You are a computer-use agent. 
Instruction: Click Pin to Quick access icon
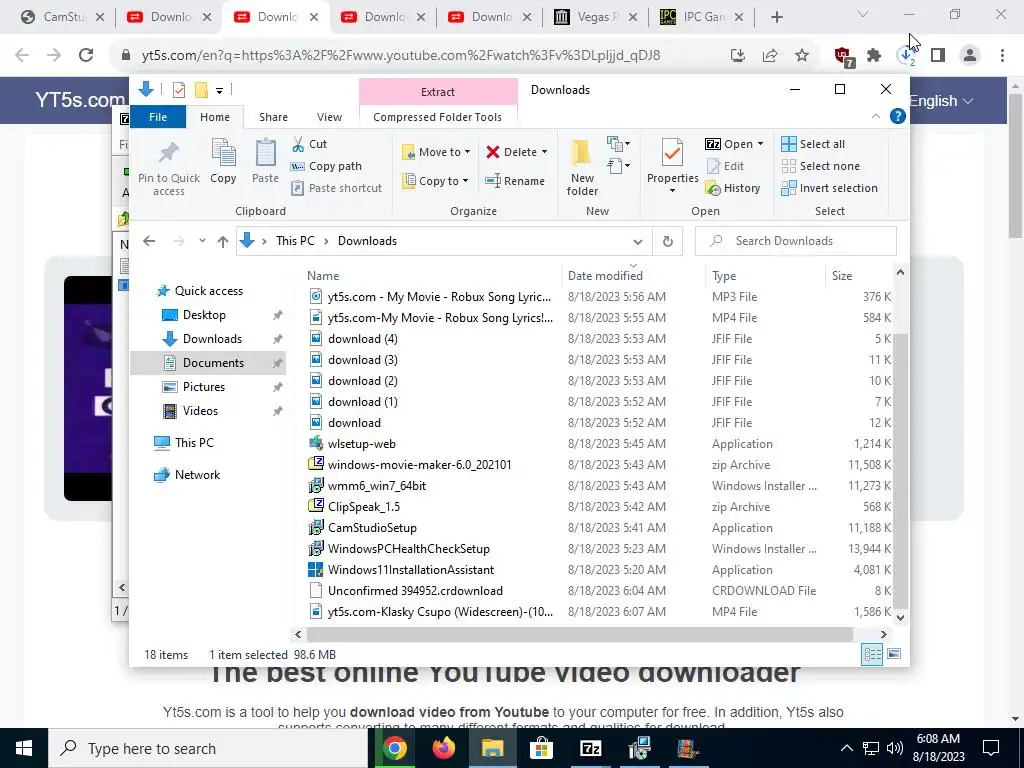point(168,153)
